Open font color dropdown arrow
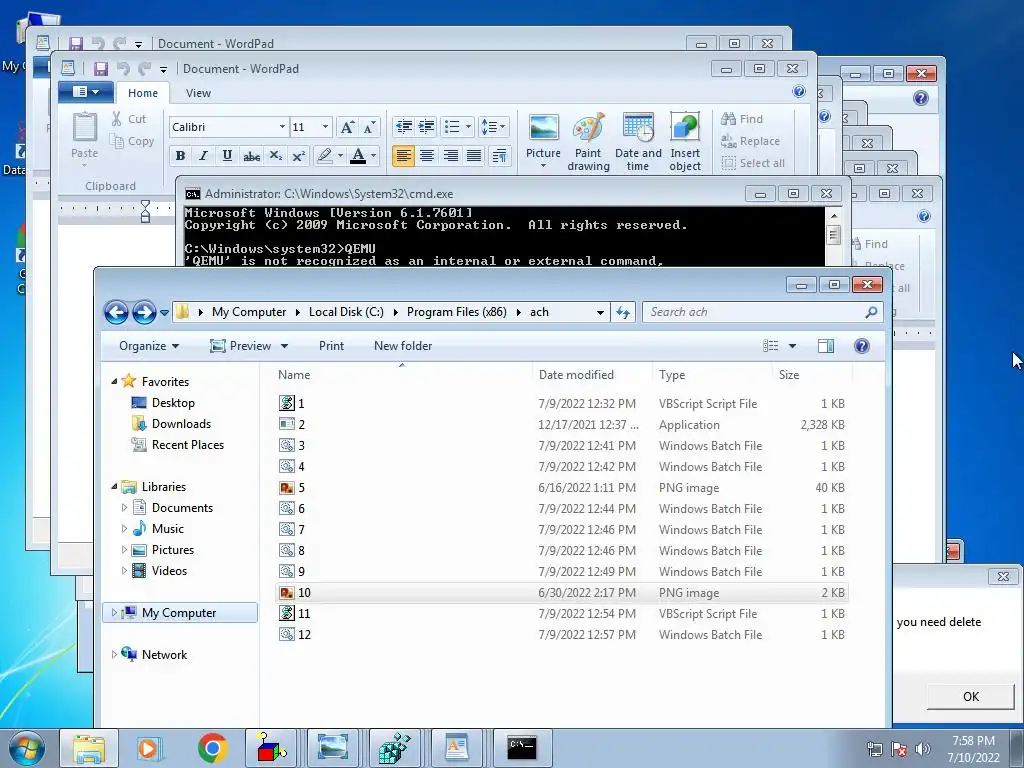Viewport: 1024px width, 768px height. (374, 155)
